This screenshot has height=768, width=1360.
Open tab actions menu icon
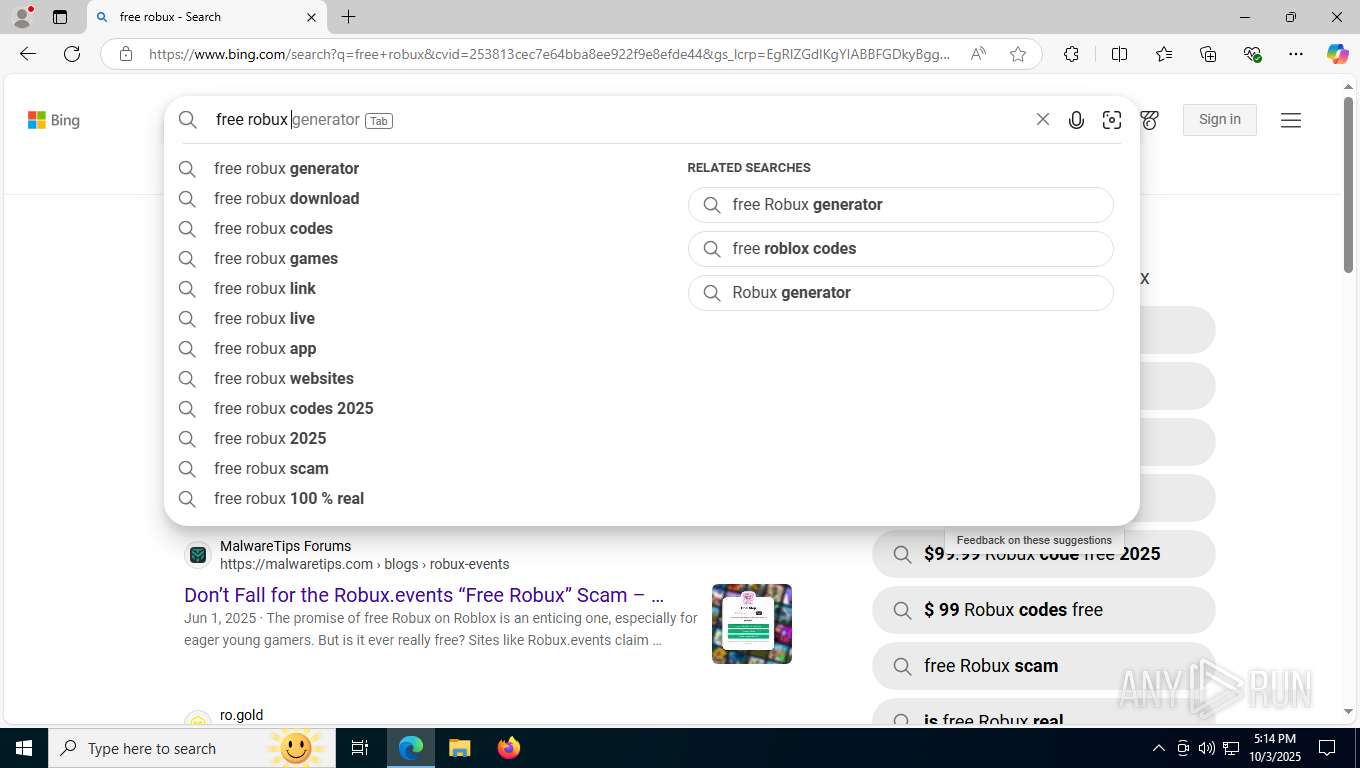point(60,17)
